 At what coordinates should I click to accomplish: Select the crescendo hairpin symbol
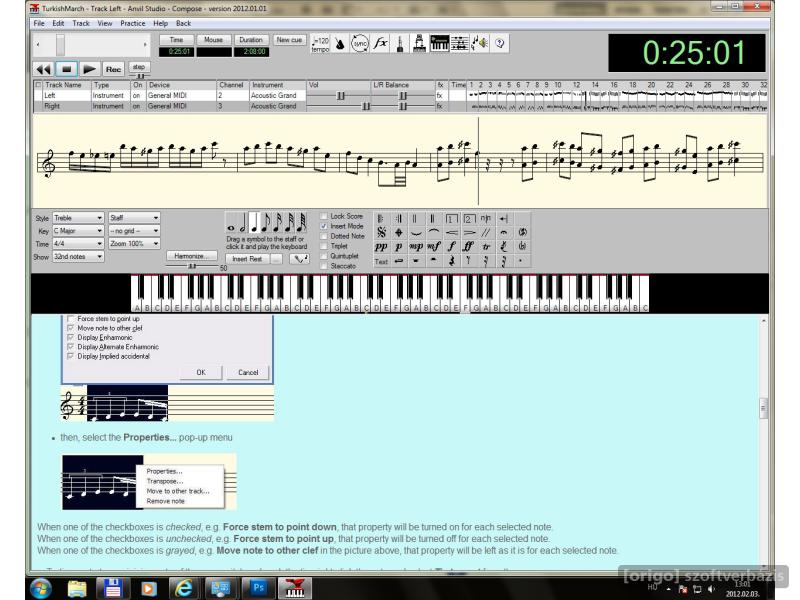click(451, 233)
